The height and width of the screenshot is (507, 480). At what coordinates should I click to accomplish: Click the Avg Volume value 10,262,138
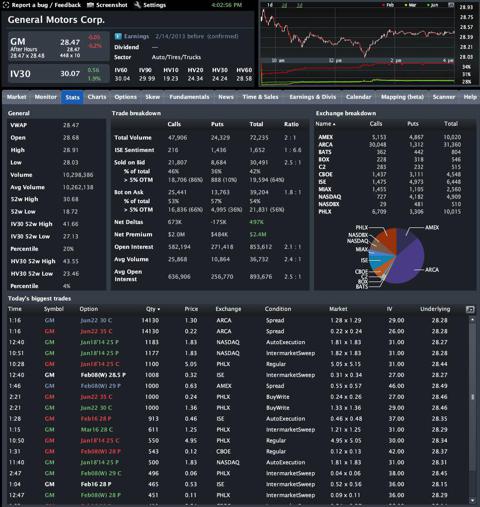(78, 187)
